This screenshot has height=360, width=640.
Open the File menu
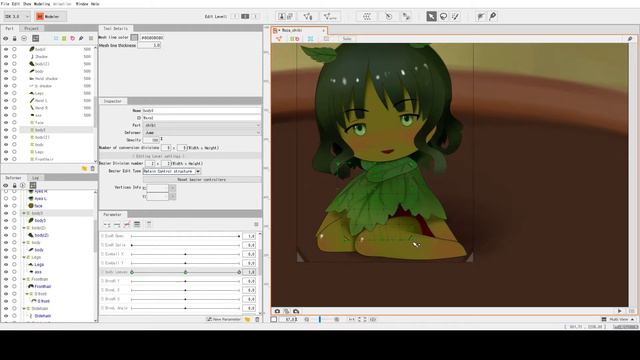coord(5,4)
